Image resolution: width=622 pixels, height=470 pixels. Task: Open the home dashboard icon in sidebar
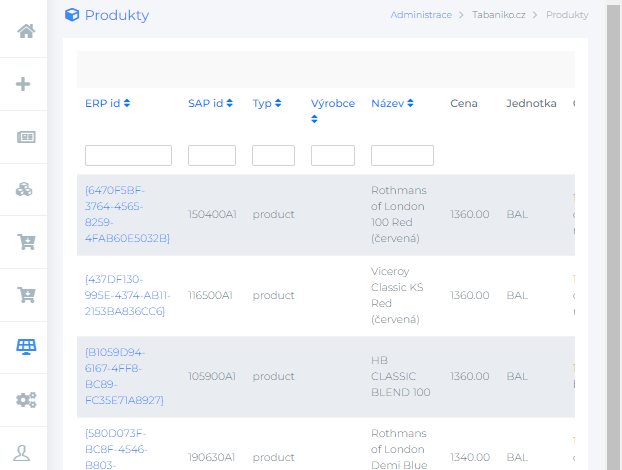26,30
